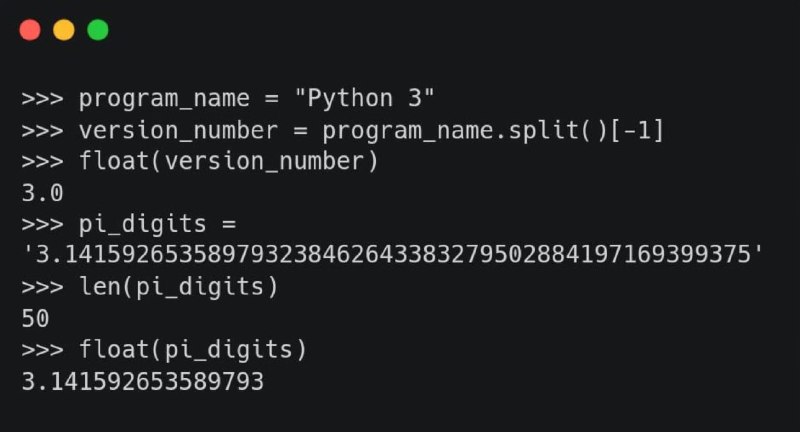Click the 50 output value
Viewport: 800px width, 432px height.
click(35, 319)
